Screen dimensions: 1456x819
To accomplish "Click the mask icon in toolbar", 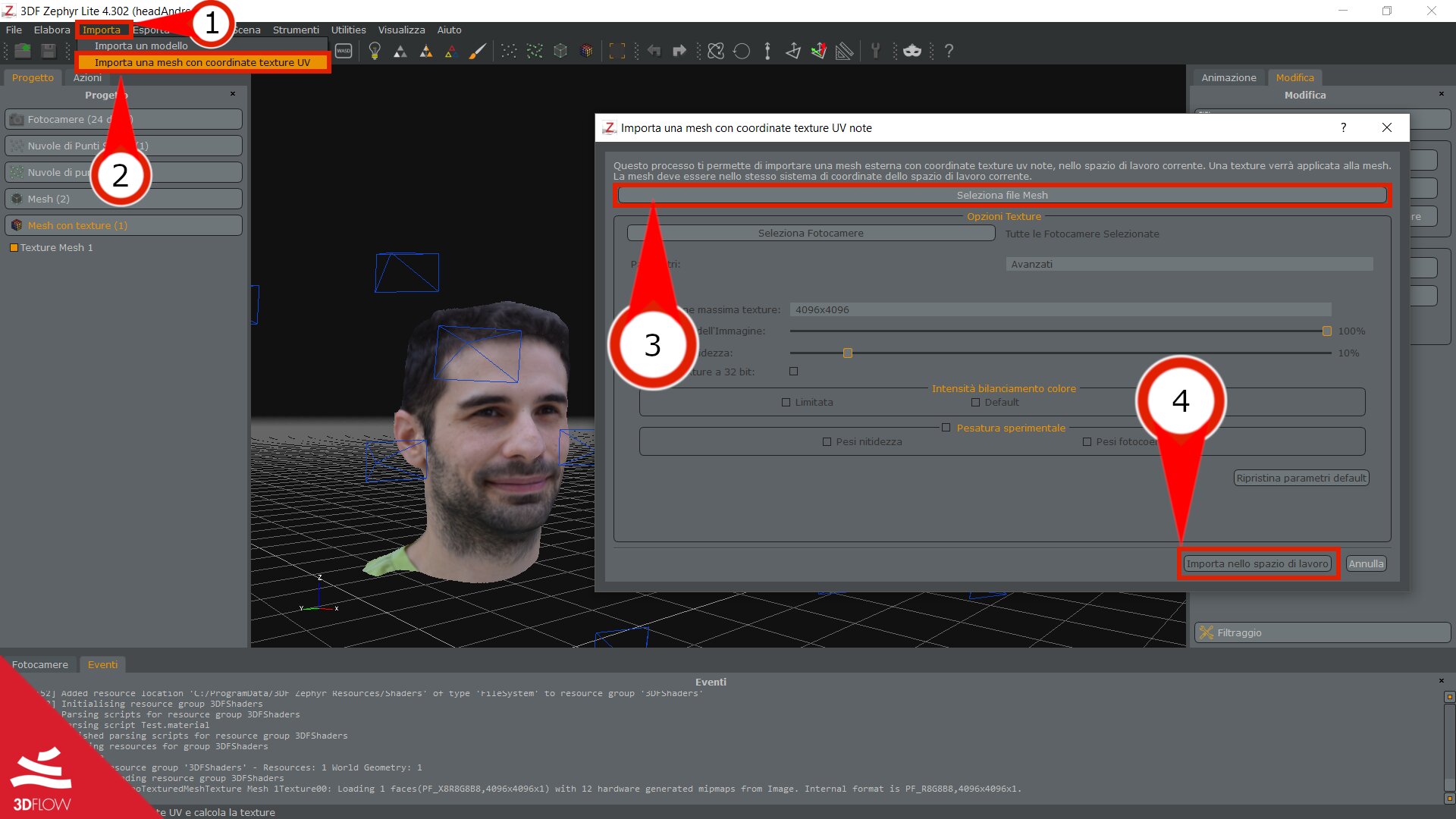I will (x=912, y=51).
